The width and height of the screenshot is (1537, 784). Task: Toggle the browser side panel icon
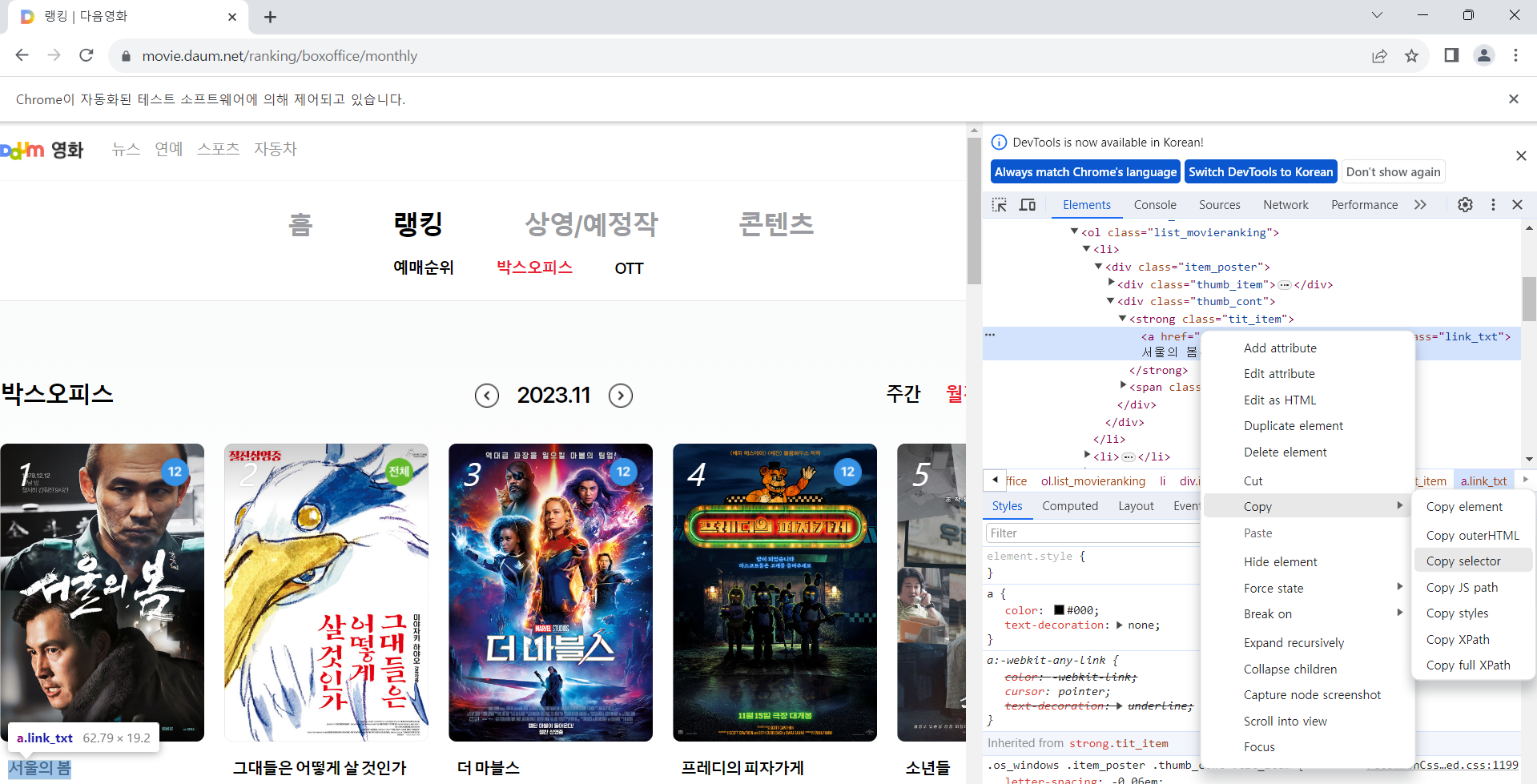1451,55
